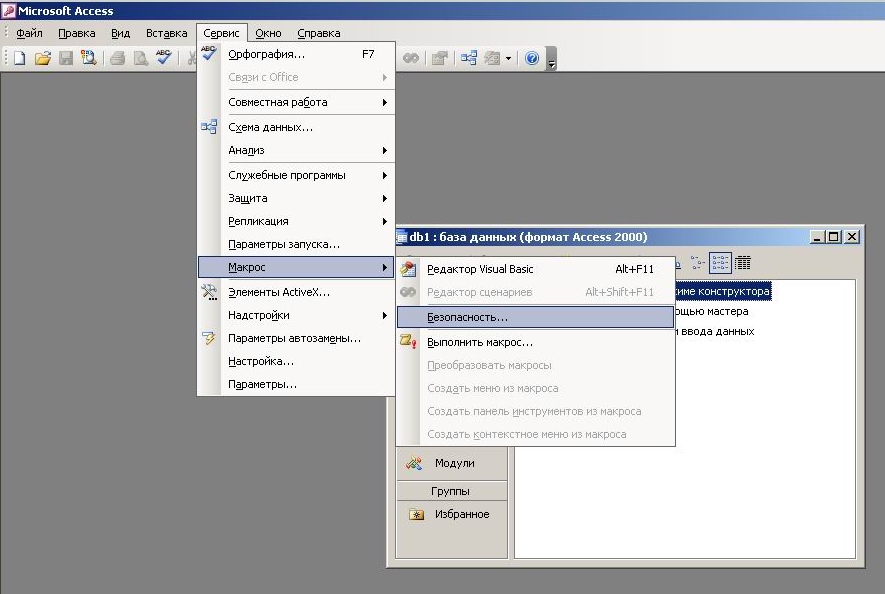Click the Relationships icon in the toolbar

(x=468, y=58)
